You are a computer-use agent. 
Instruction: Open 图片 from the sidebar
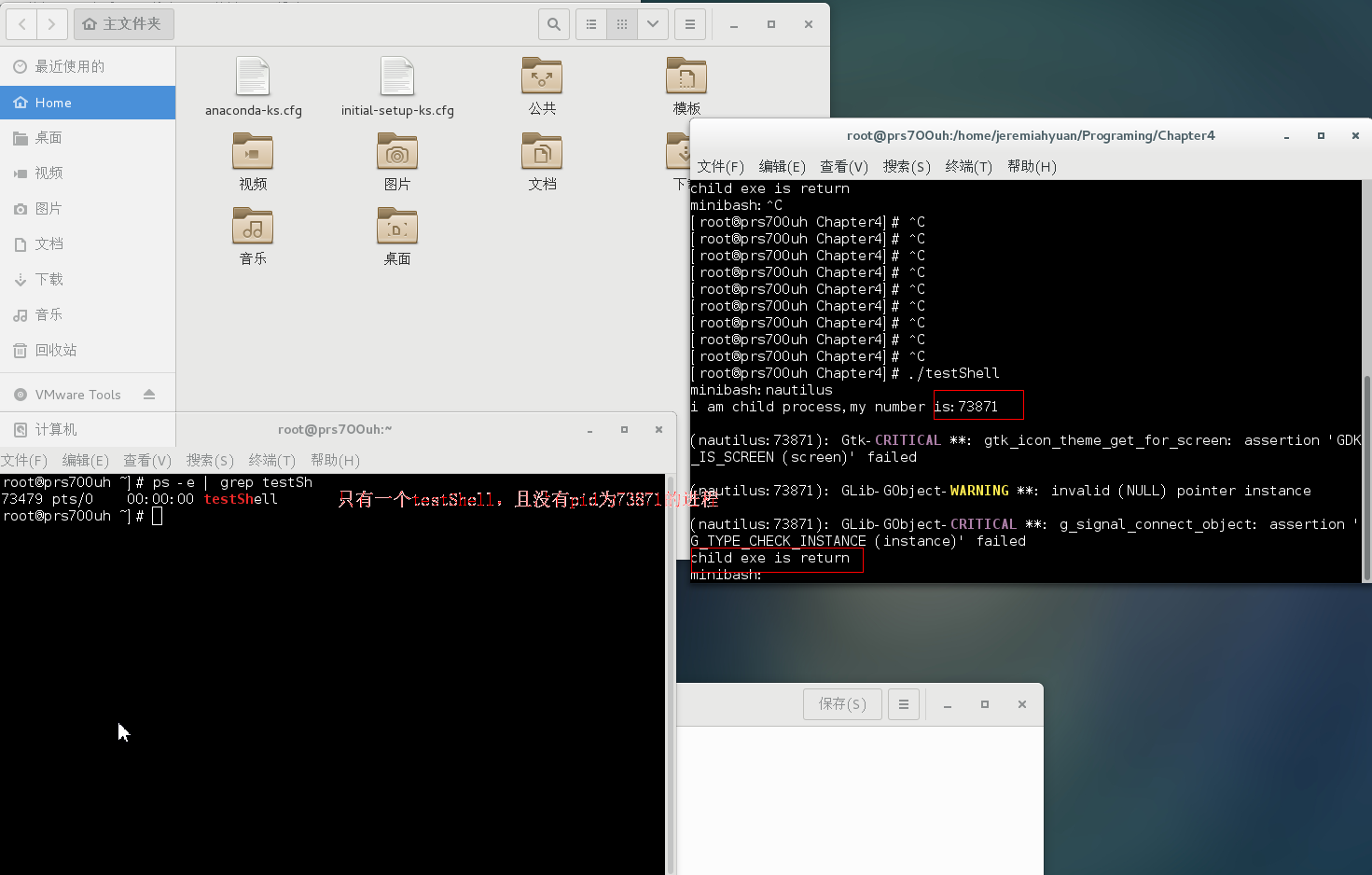(49, 208)
